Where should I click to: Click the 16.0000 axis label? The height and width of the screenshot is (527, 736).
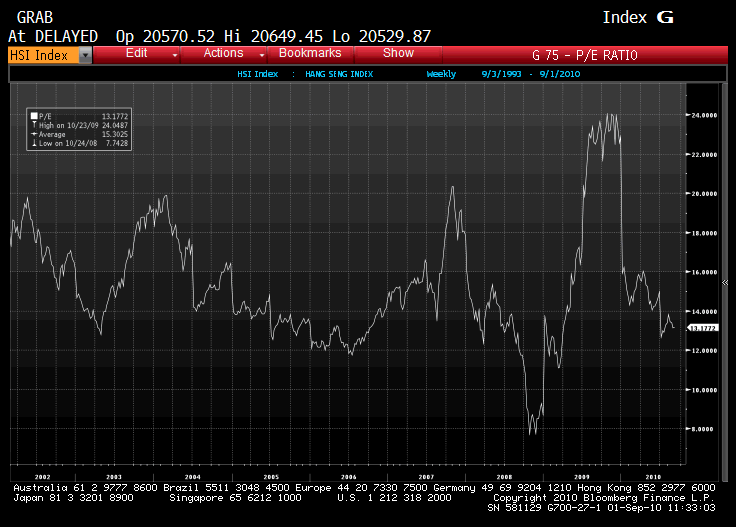[704, 272]
